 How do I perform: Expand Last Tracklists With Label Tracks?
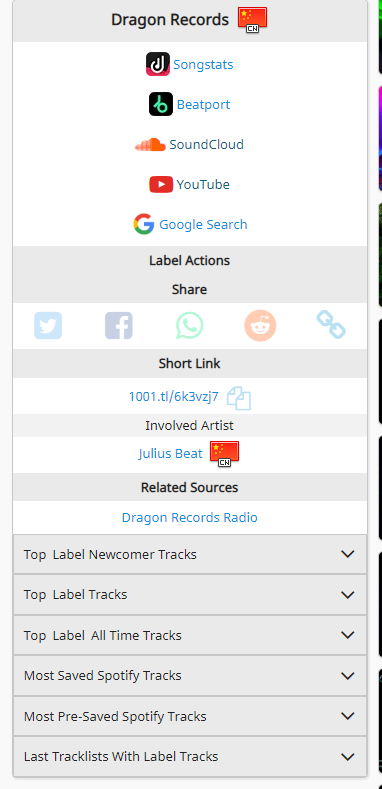click(x=190, y=757)
